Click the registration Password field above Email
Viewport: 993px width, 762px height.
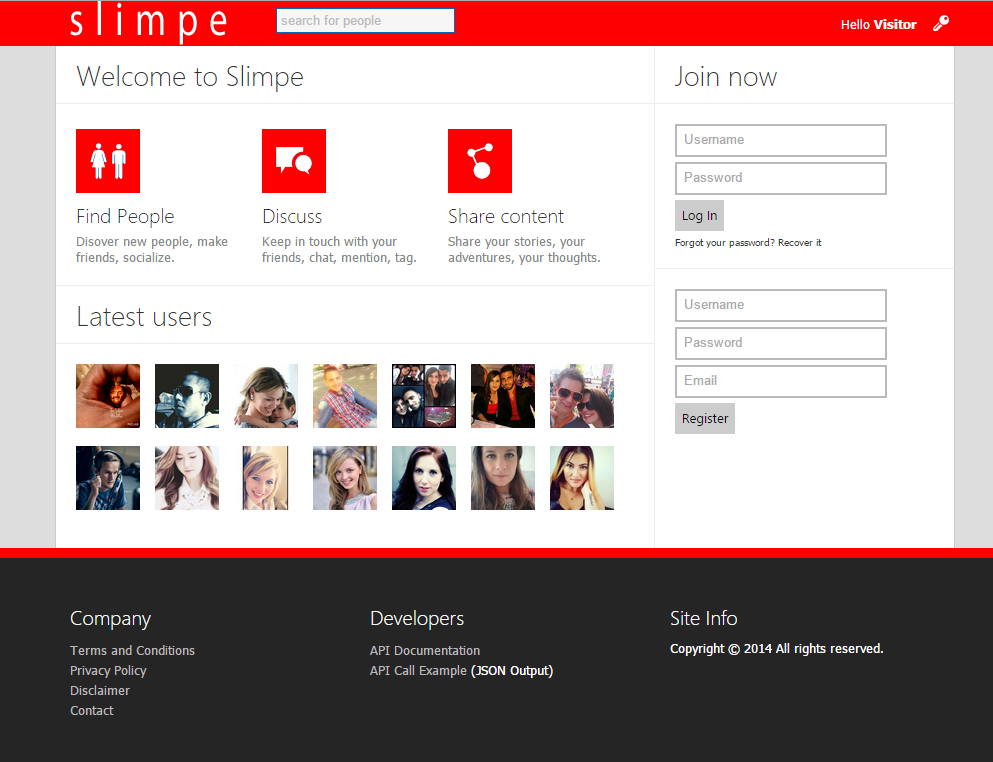coord(781,343)
